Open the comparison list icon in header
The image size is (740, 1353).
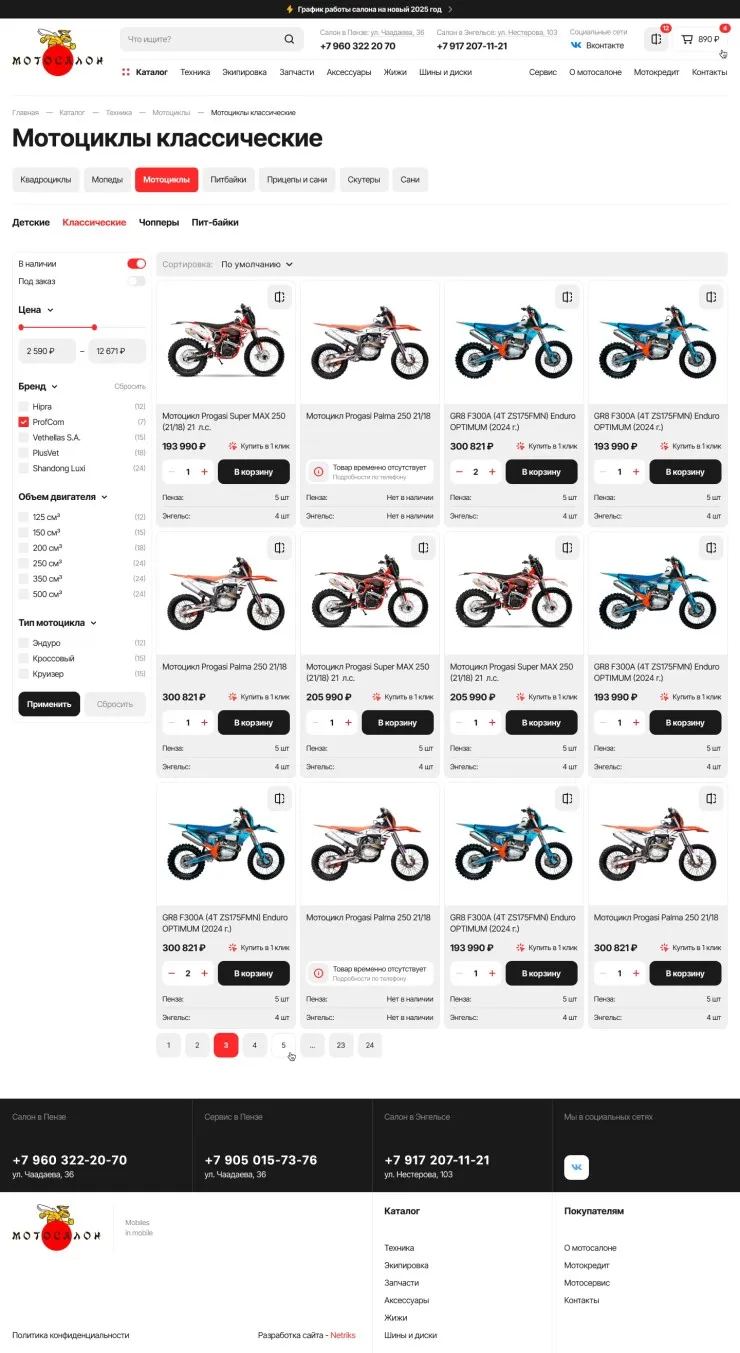pyautogui.click(x=656, y=39)
